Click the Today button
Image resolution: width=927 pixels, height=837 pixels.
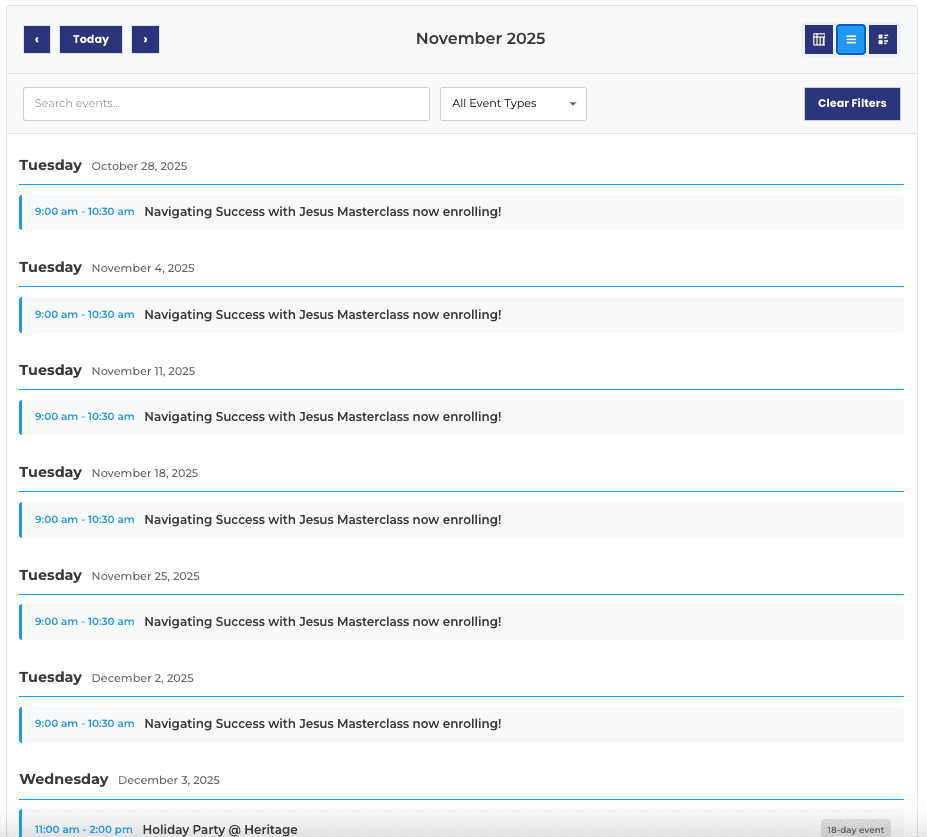point(91,39)
